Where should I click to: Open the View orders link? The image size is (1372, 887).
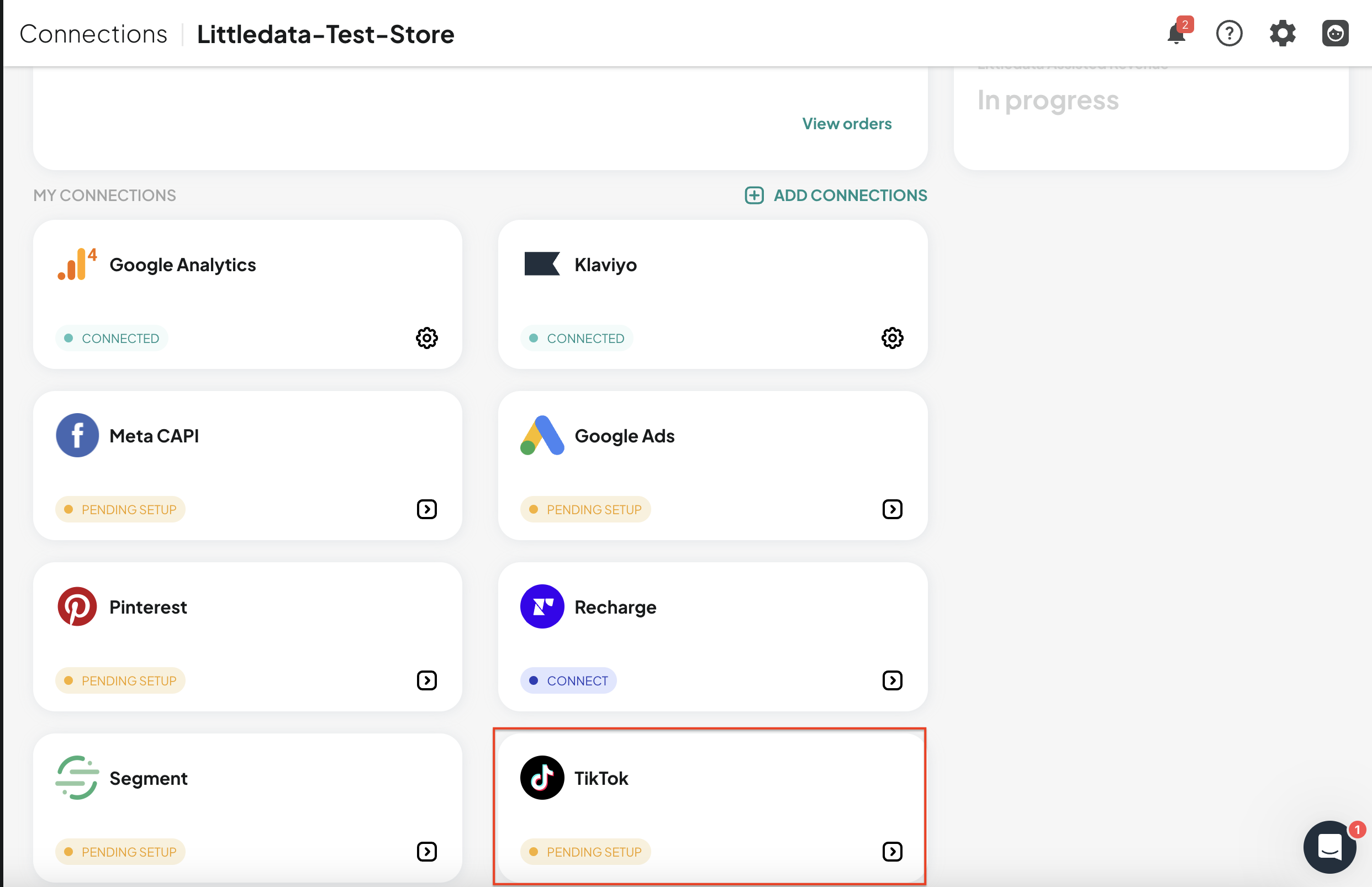click(x=847, y=123)
